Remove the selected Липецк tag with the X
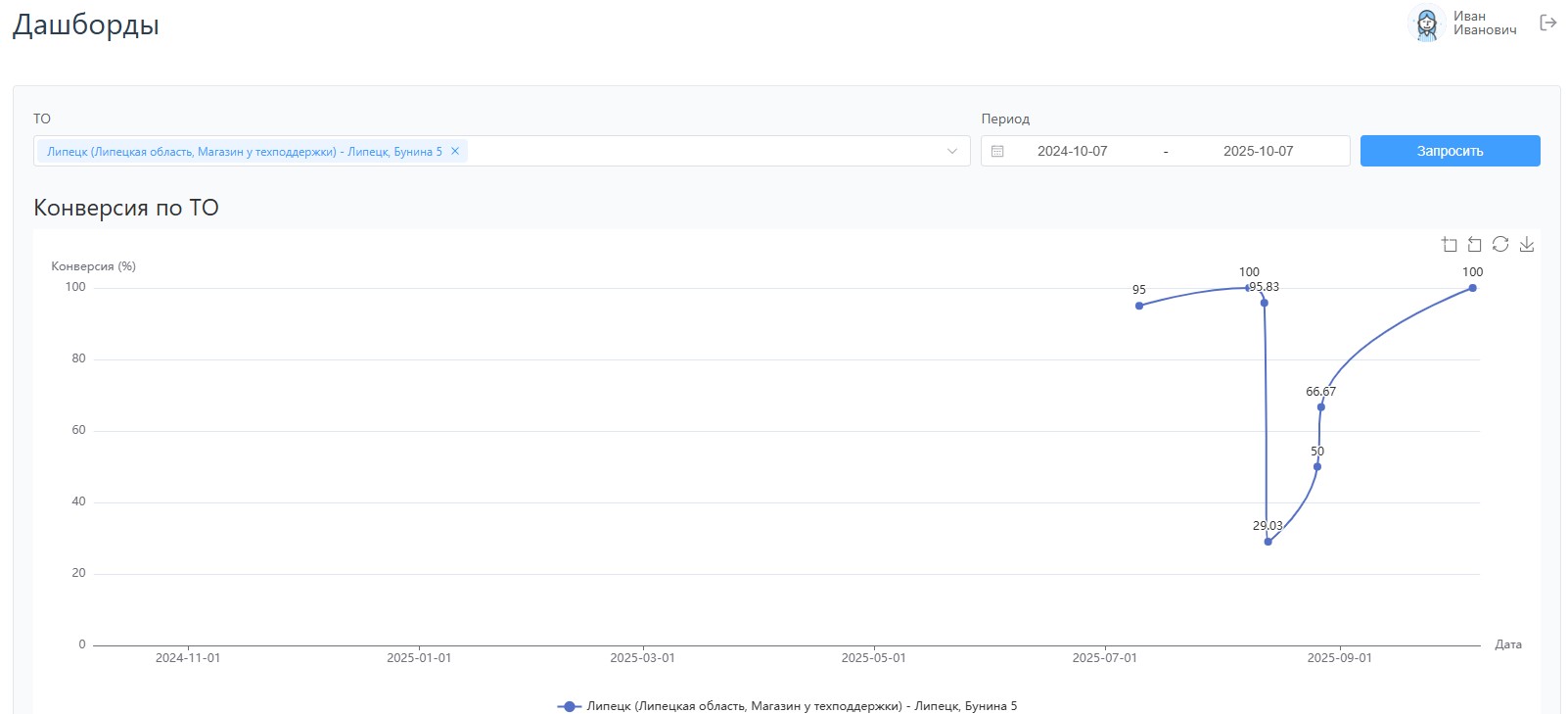 (455, 151)
